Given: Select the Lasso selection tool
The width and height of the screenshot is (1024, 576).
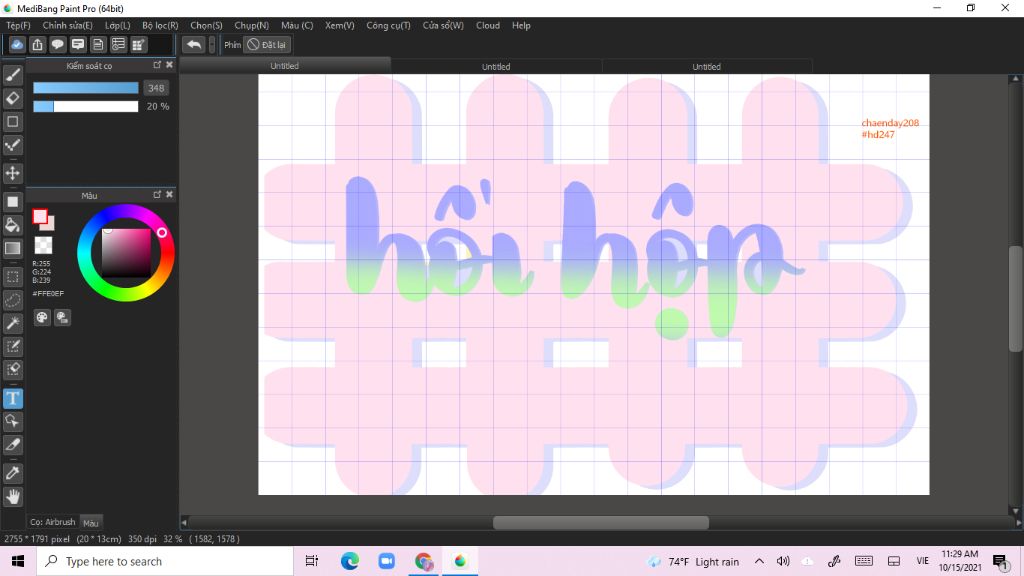Looking at the screenshot, I should click(12, 300).
